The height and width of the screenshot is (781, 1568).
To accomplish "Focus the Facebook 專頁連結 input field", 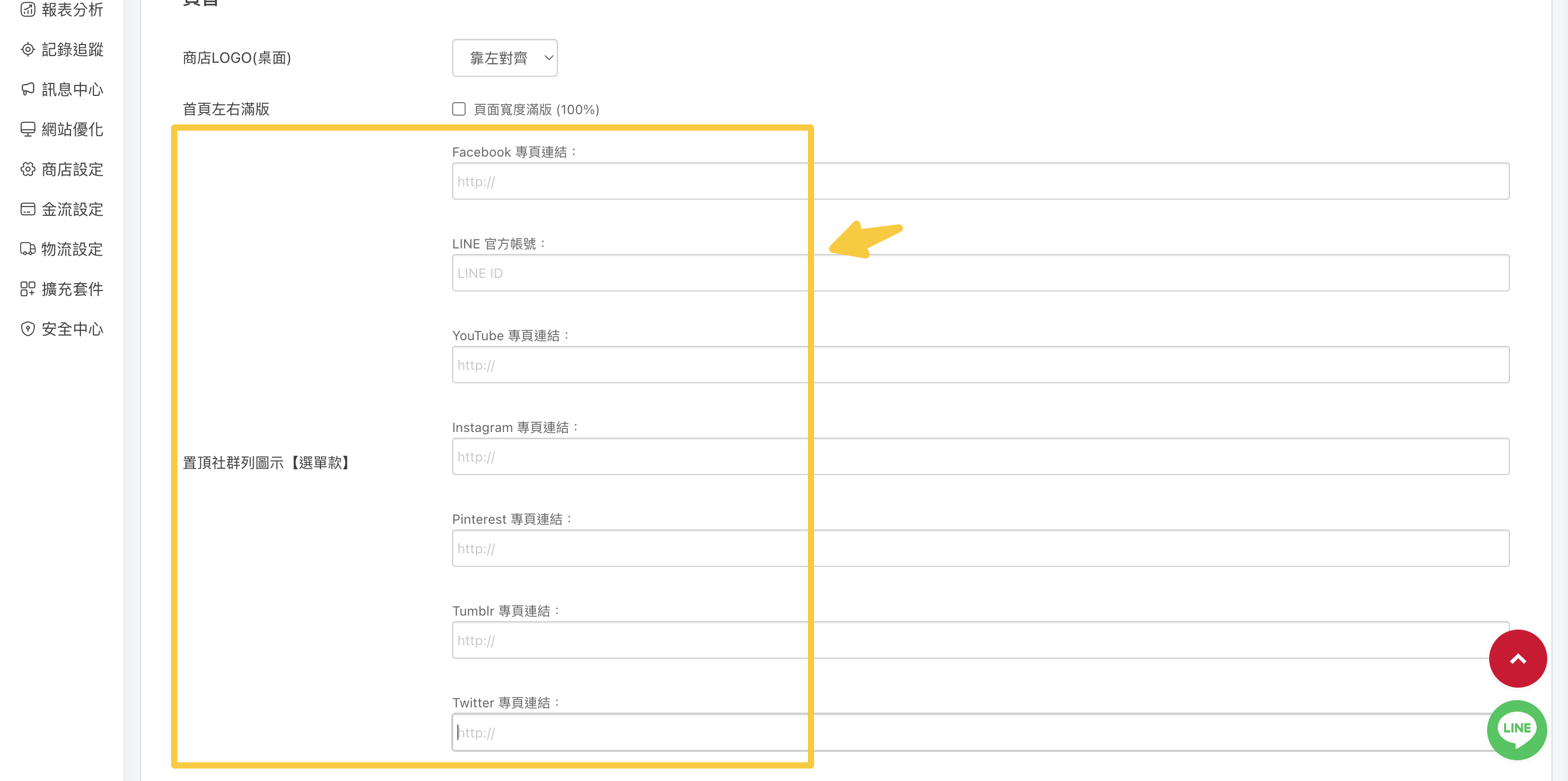I will point(980,182).
